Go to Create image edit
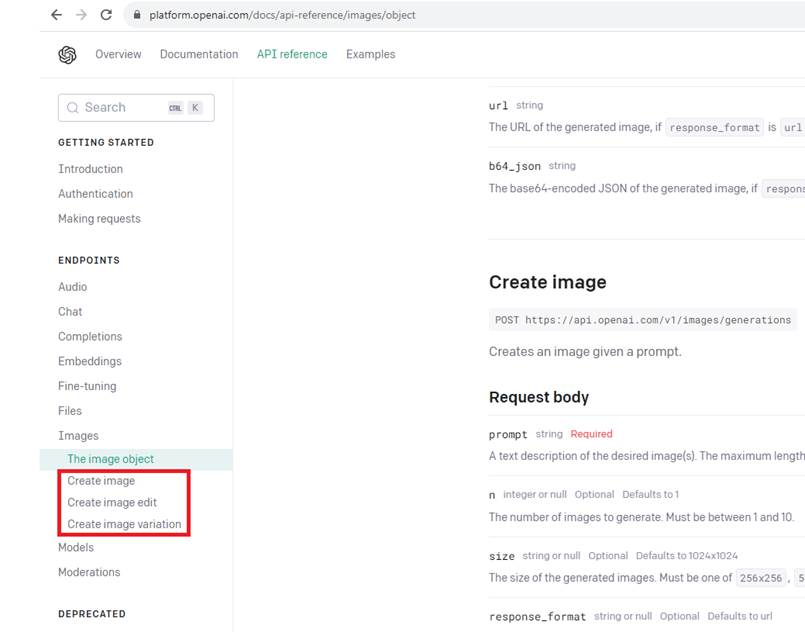This screenshot has height=632, width=805. click(x=112, y=503)
